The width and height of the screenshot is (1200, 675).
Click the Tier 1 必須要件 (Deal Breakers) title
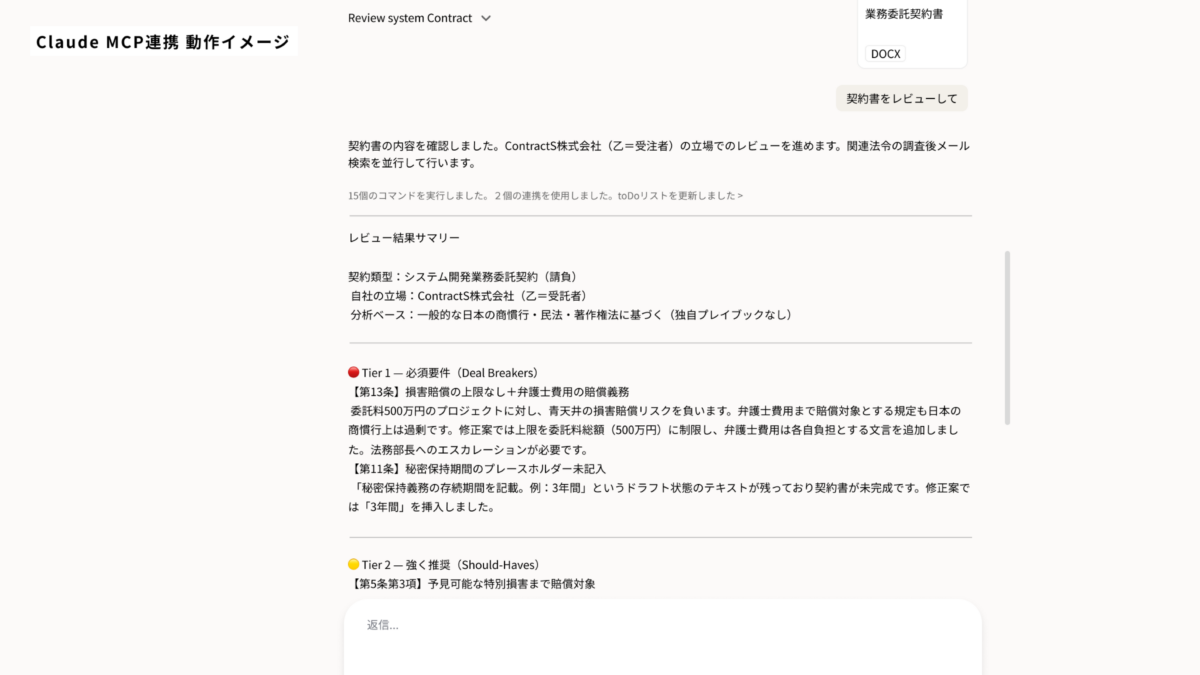point(450,372)
